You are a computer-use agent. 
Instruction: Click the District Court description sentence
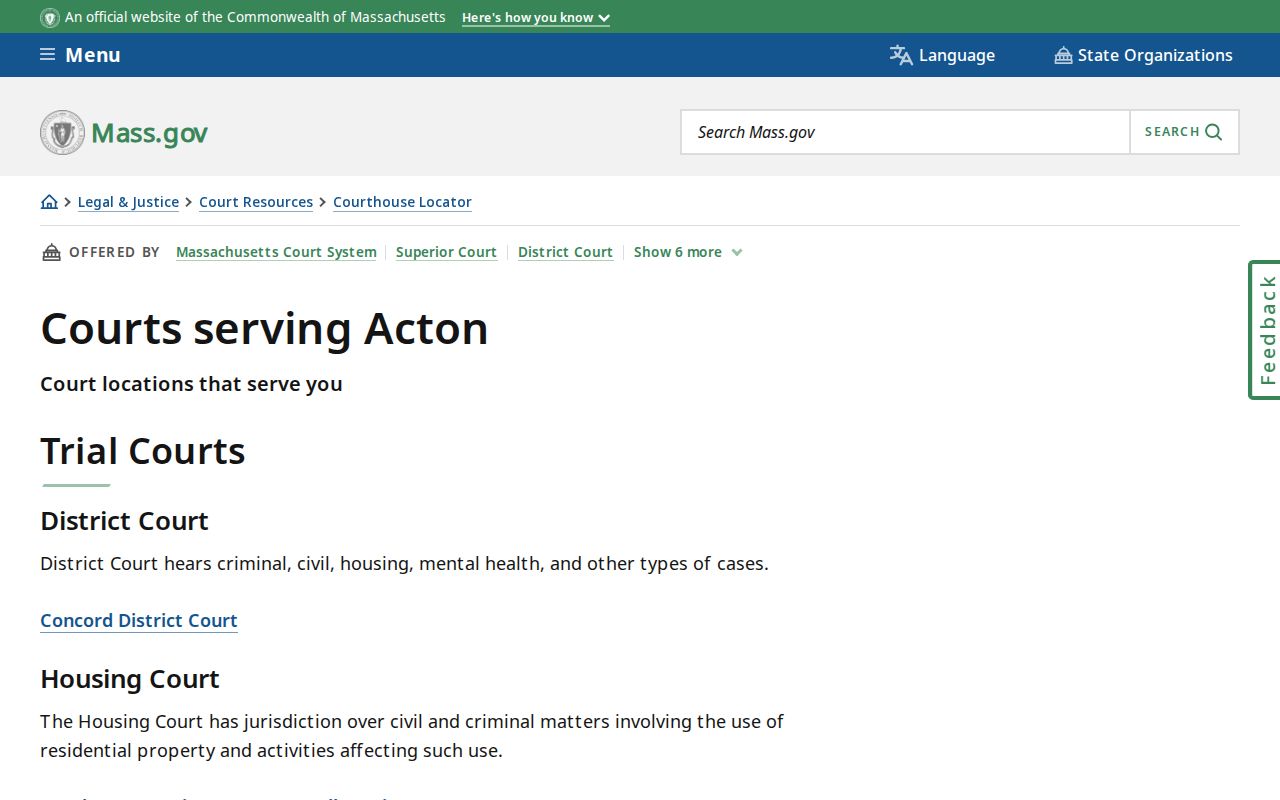404,564
